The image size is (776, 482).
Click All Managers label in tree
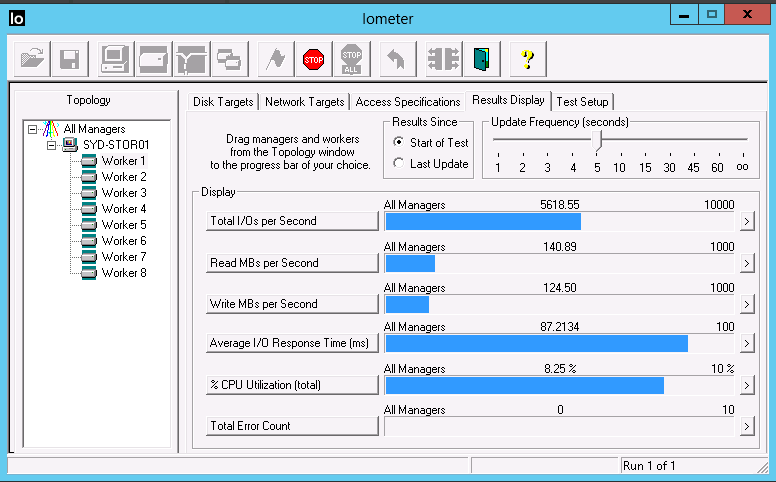95,129
